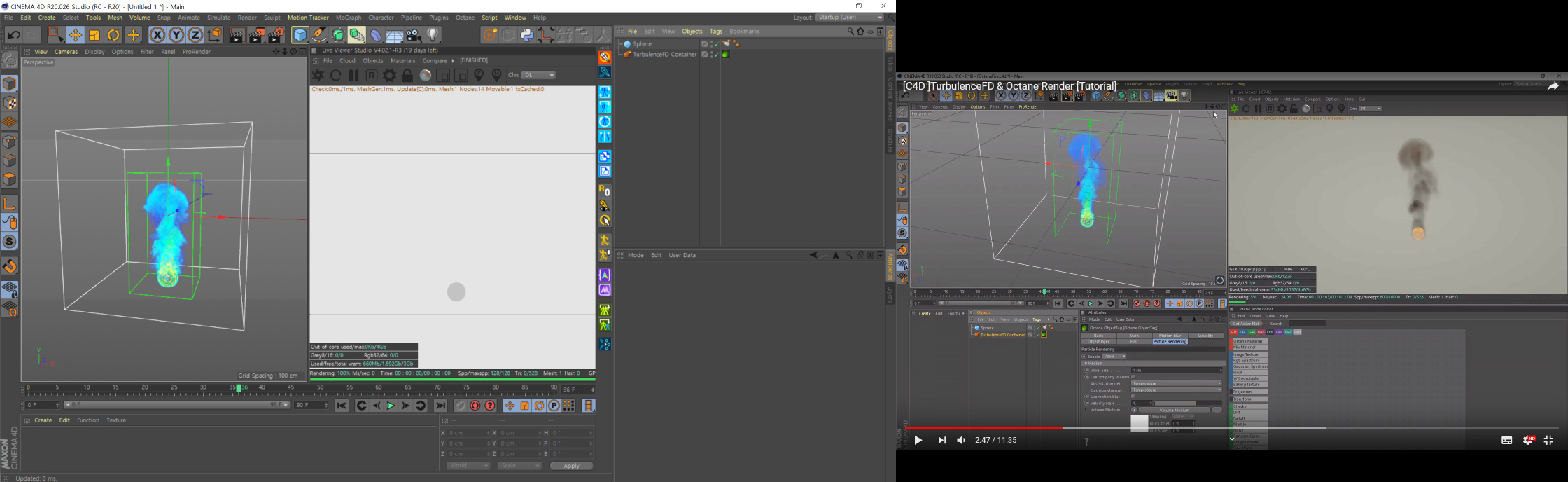Toggle the Y axis lock
The height and width of the screenshot is (482, 1568).
click(x=176, y=35)
